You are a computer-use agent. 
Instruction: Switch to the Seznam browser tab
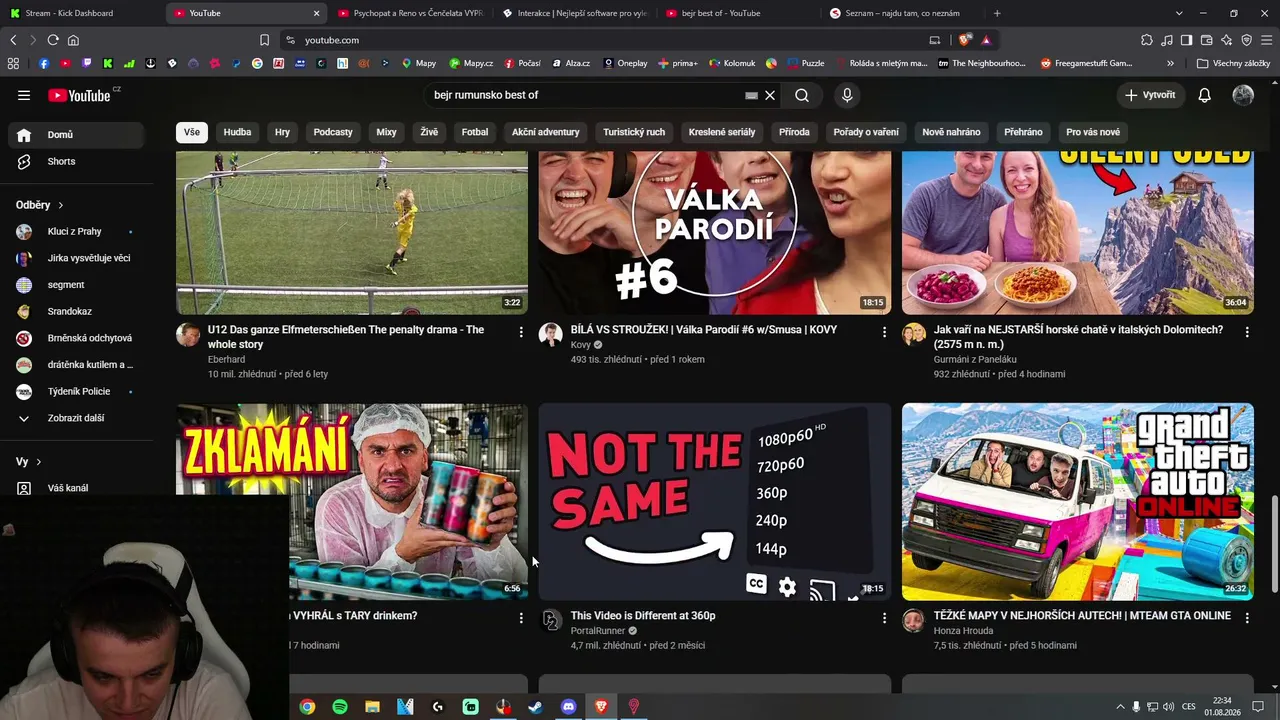(x=903, y=13)
